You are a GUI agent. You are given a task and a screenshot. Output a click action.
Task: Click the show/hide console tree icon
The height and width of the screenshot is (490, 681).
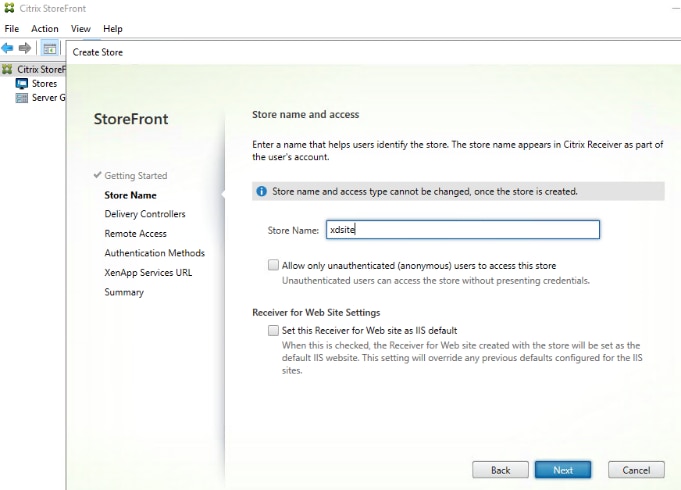50,48
